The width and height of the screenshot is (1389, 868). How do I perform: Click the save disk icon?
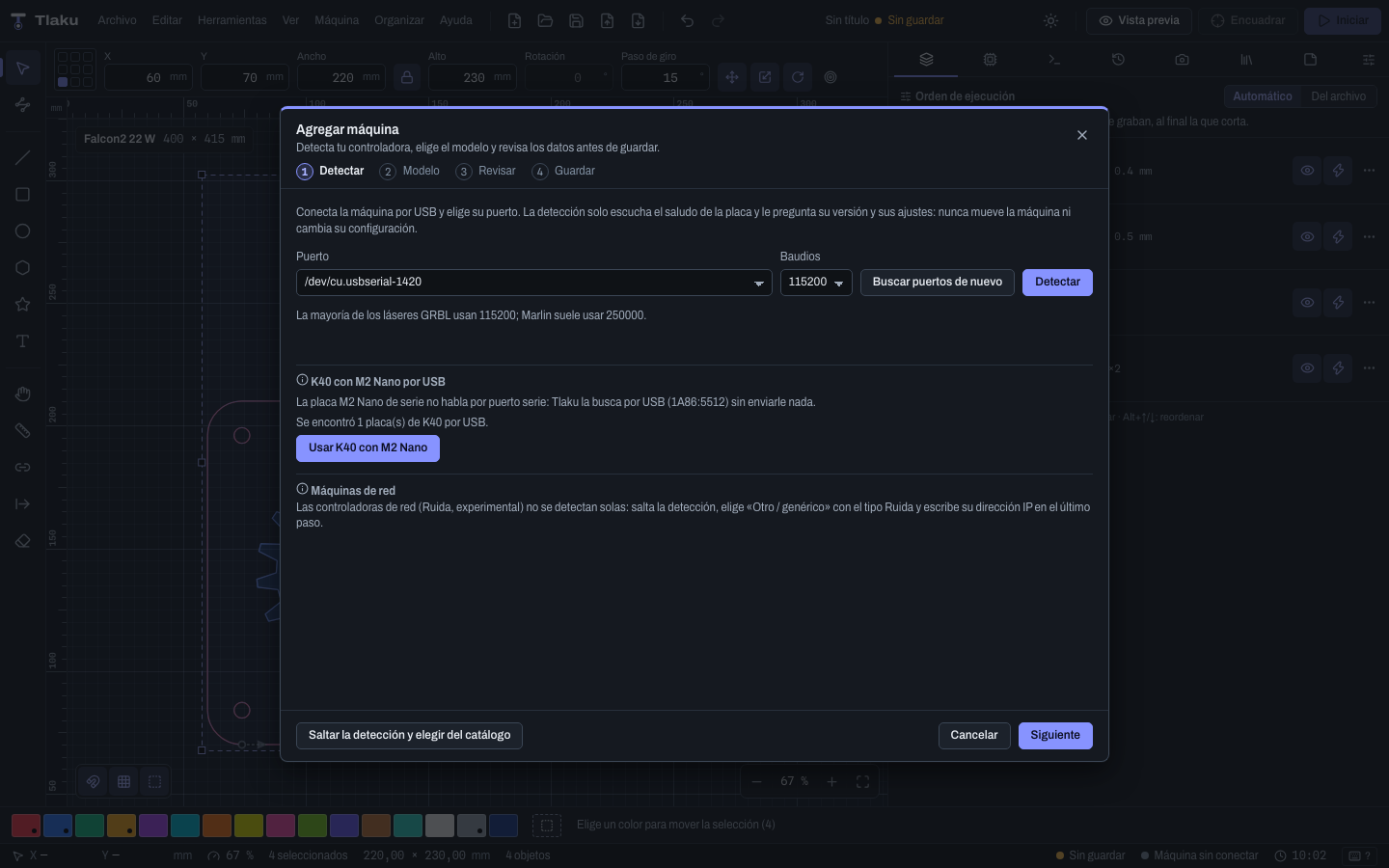(x=576, y=20)
